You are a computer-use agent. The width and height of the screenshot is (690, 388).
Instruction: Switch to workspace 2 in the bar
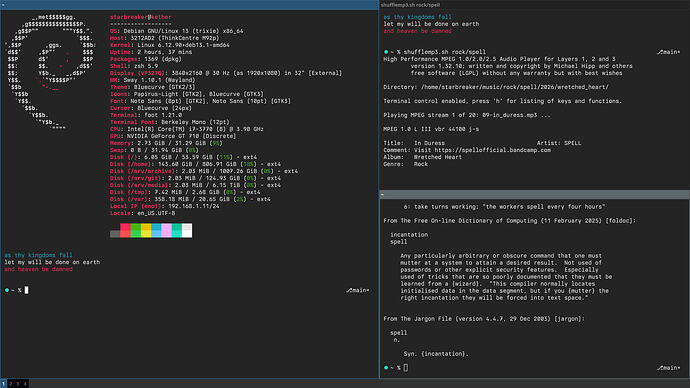click(x=11, y=384)
